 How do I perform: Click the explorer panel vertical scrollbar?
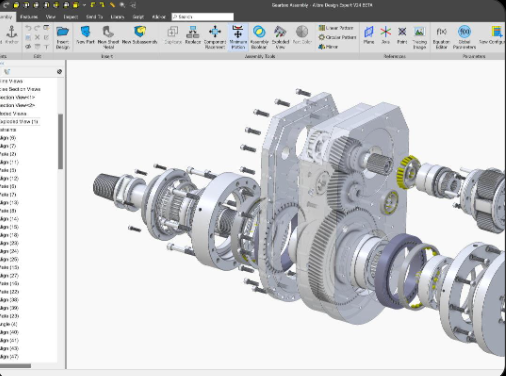[60, 141]
